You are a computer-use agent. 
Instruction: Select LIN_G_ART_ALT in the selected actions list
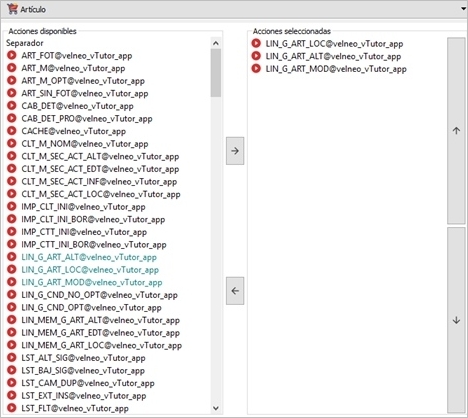(333, 56)
